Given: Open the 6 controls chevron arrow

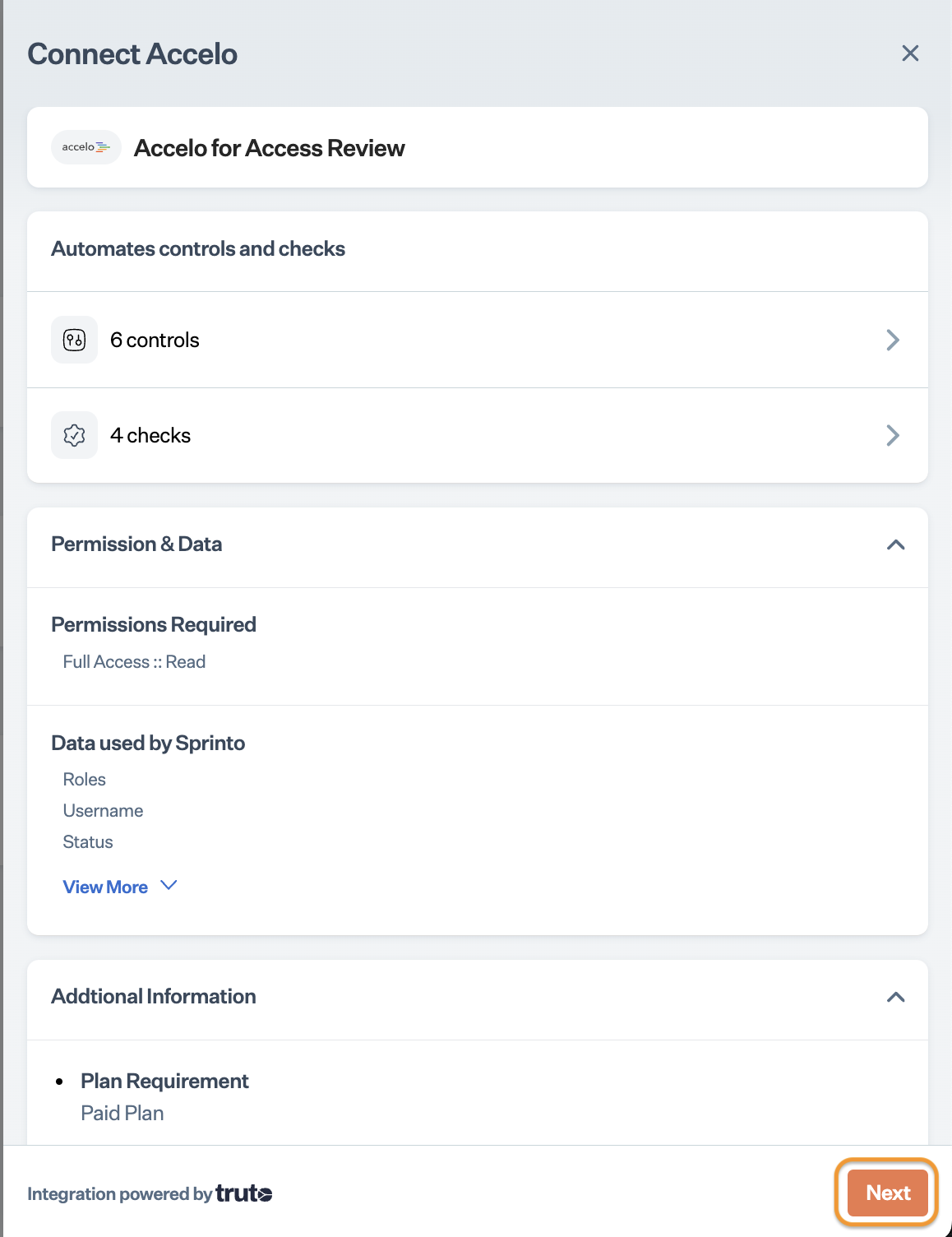Looking at the screenshot, I should (x=893, y=340).
